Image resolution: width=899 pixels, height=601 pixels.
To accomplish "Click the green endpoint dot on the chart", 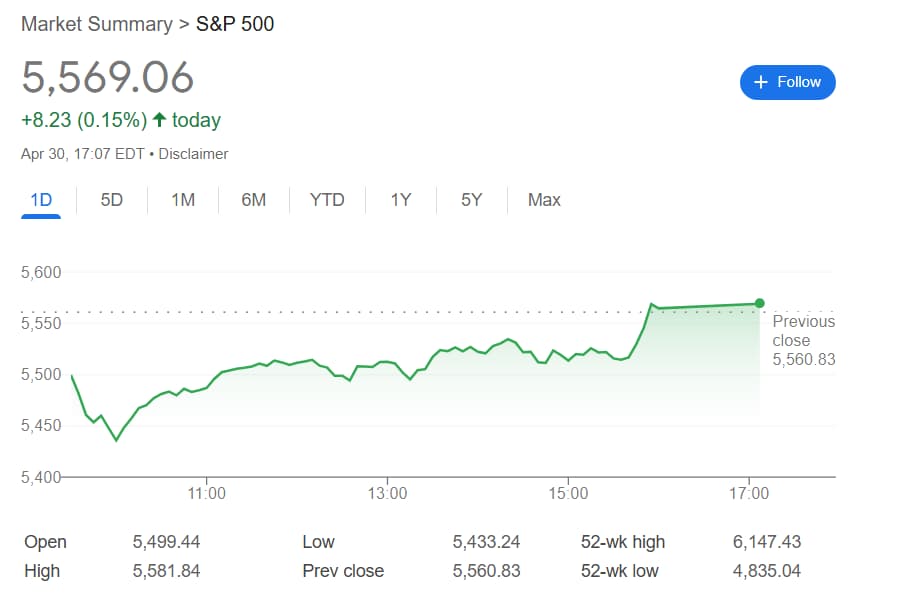I will click(x=759, y=302).
